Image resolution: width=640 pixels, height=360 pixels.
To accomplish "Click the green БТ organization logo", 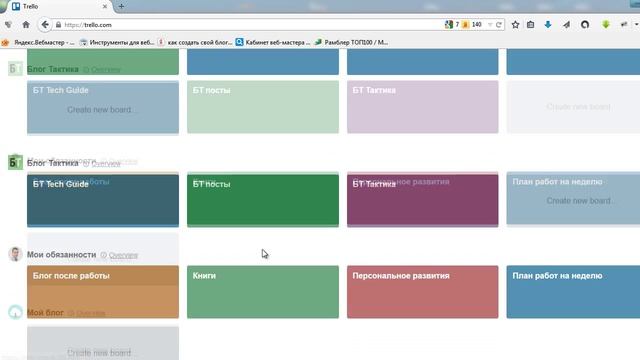I will [16, 162].
